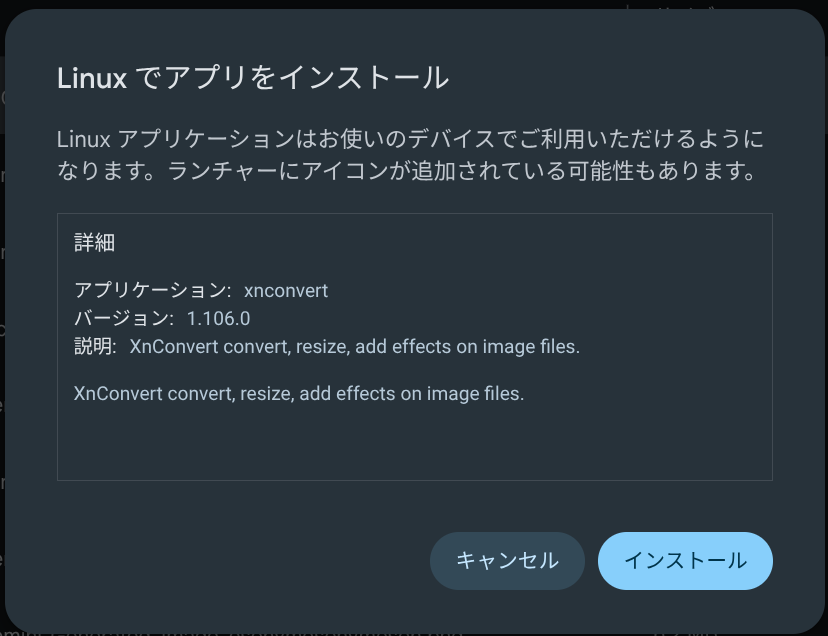Image resolution: width=828 pixels, height=636 pixels.
Task: Click the word Linux in the dialog title
Action: (93, 78)
